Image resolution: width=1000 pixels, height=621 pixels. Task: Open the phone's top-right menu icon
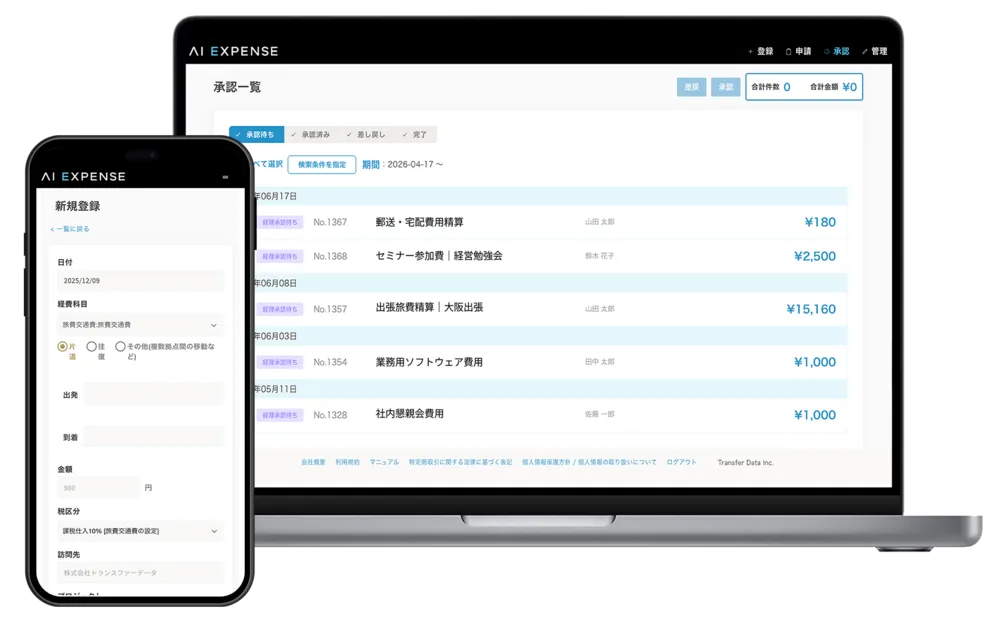(x=225, y=177)
